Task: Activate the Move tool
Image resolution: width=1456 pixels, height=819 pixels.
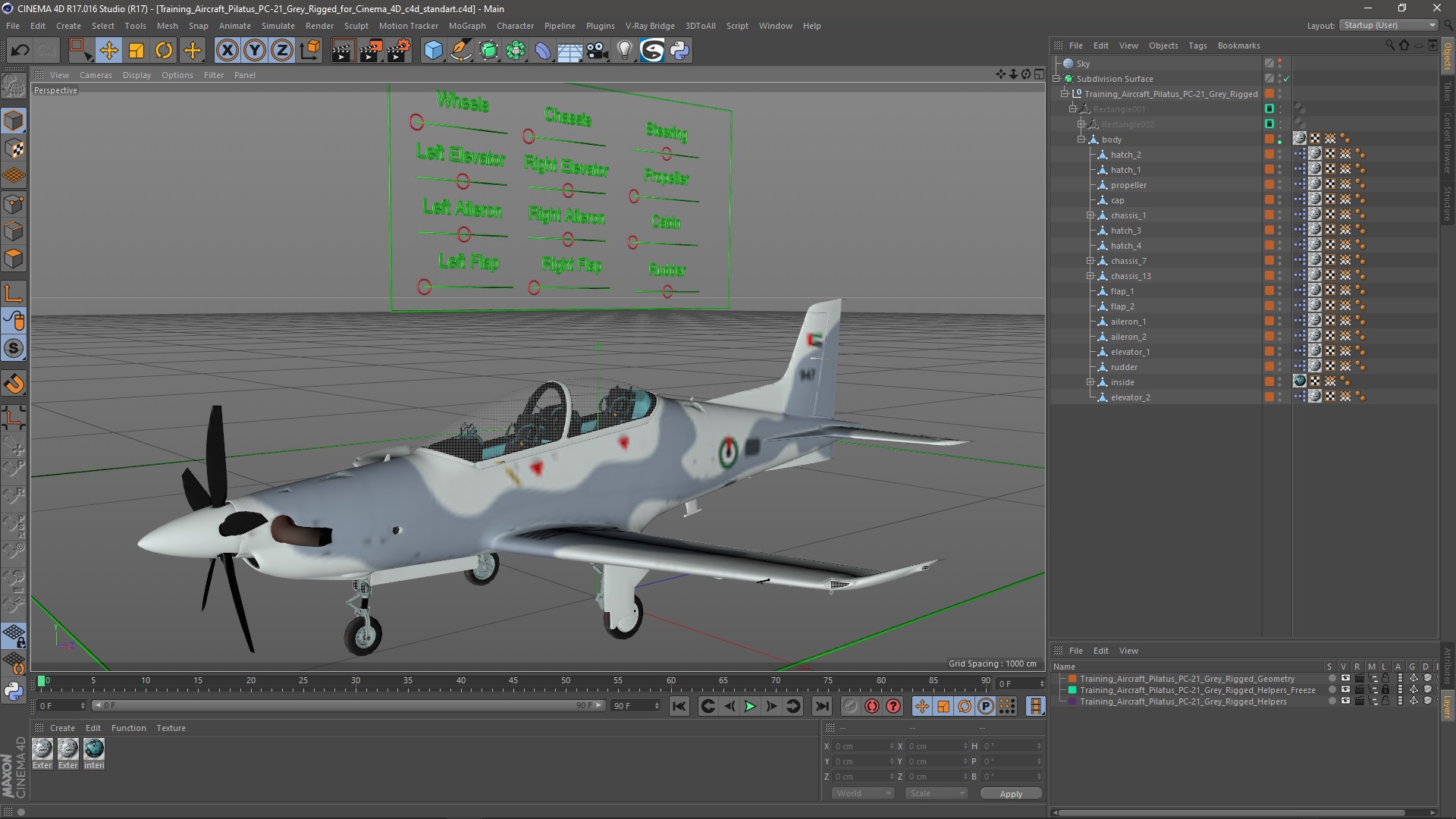Action: (108, 51)
